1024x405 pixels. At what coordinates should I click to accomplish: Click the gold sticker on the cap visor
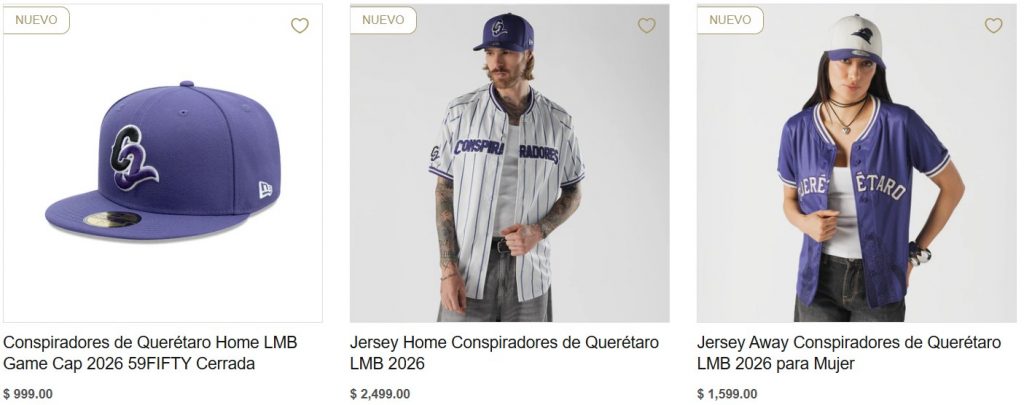(x=112, y=219)
